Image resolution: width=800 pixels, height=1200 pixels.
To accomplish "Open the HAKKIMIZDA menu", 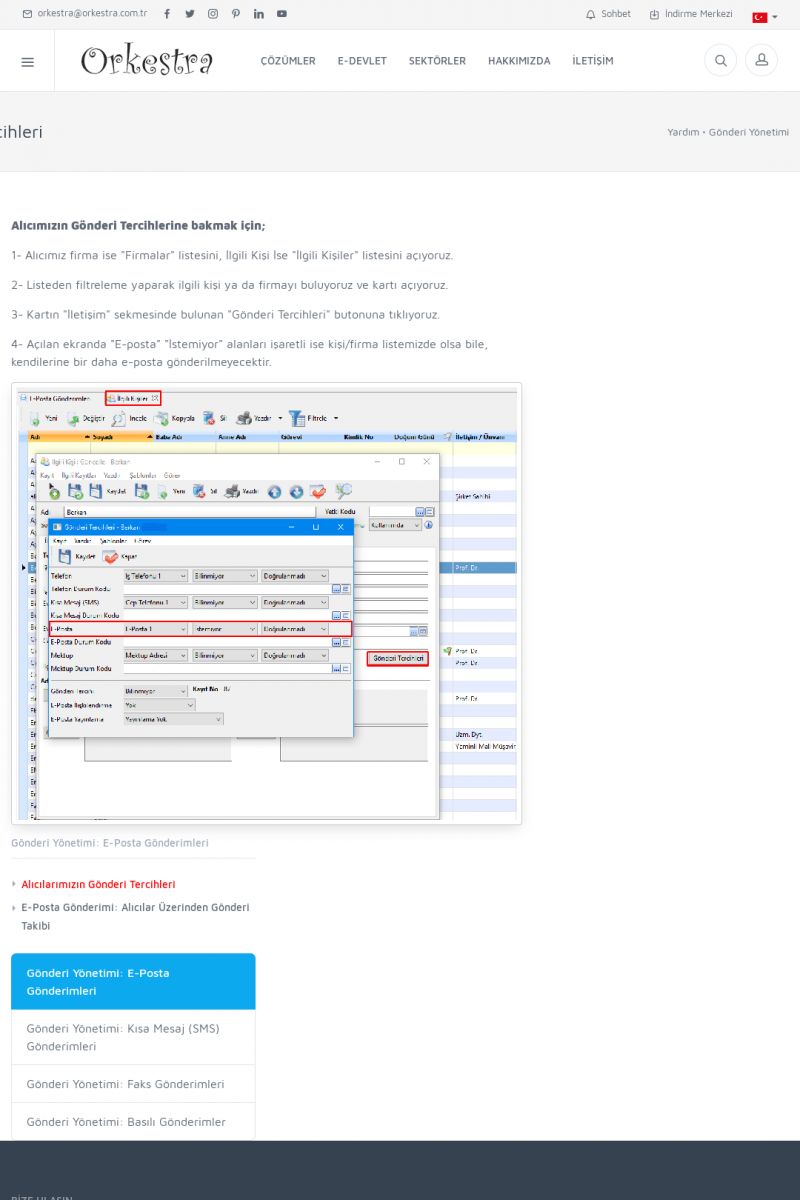I will click(x=519, y=61).
